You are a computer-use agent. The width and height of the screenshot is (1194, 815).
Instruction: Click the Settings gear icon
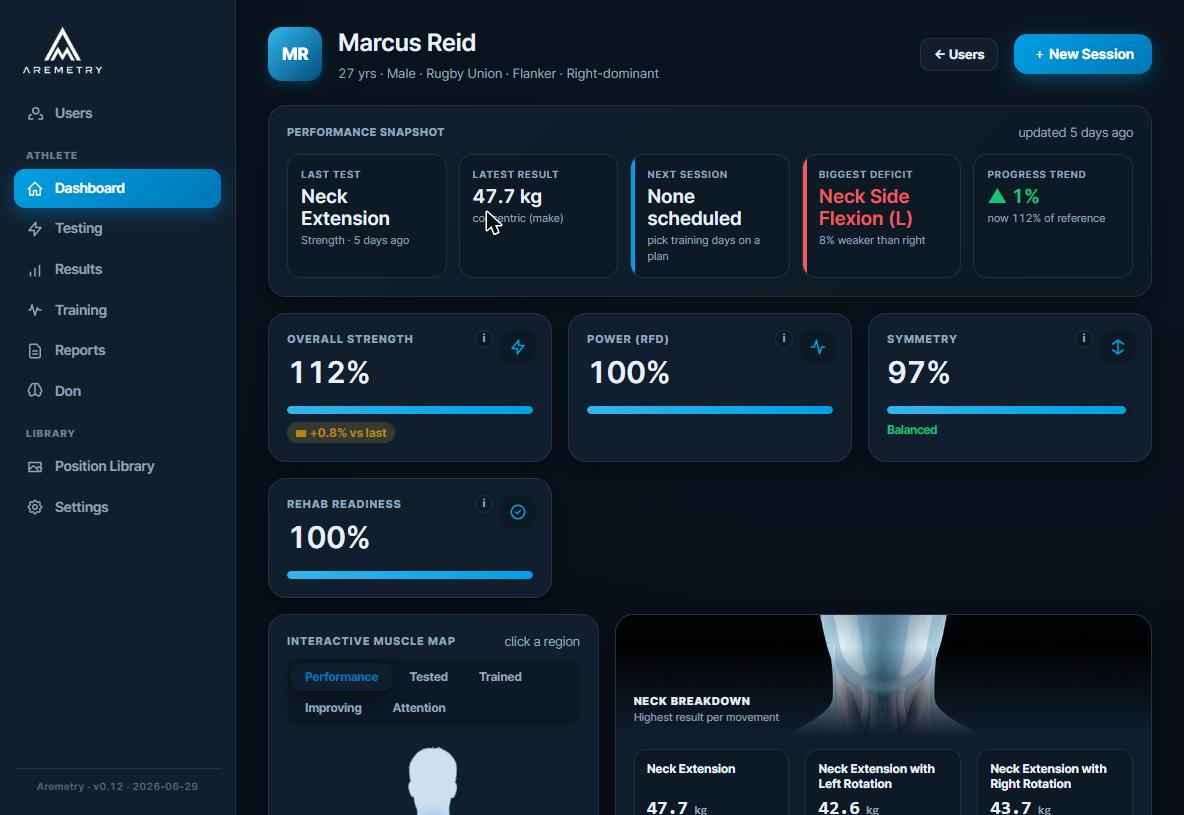(35, 507)
